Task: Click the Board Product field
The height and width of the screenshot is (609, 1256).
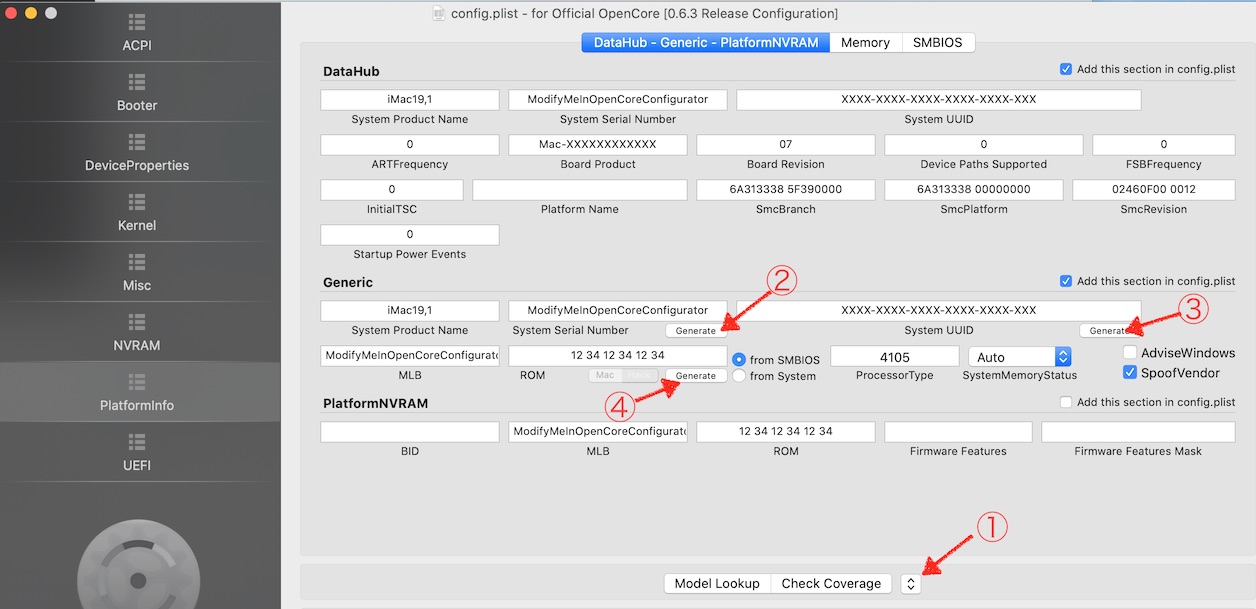Action: [598, 145]
